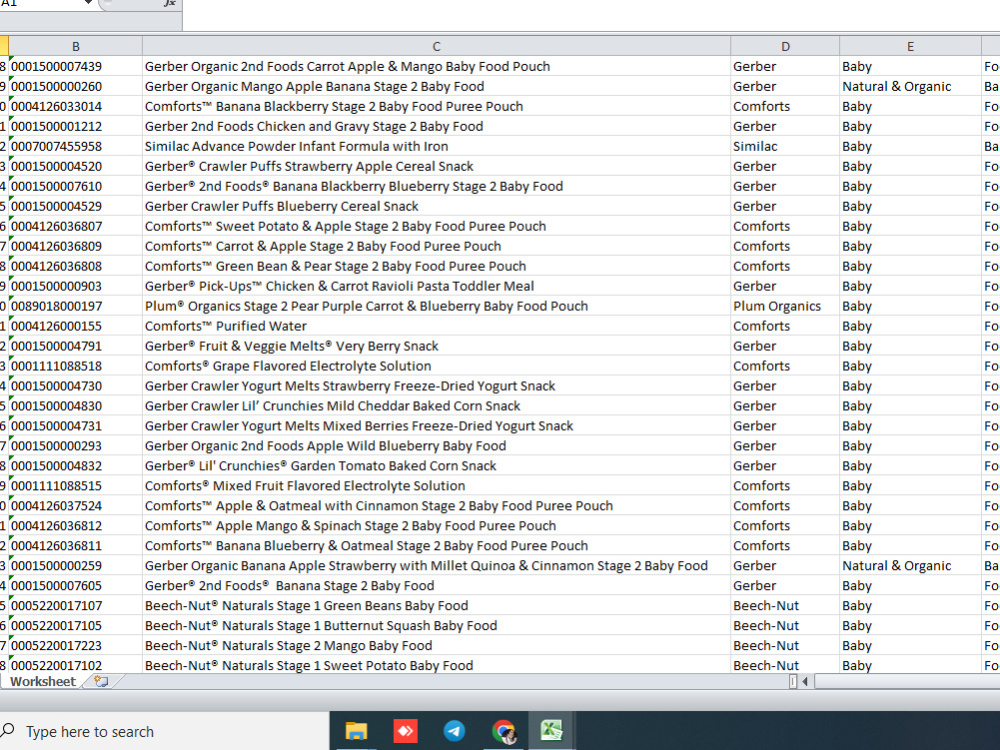Select Comforts Green Bean & Pear cell

tap(436, 266)
